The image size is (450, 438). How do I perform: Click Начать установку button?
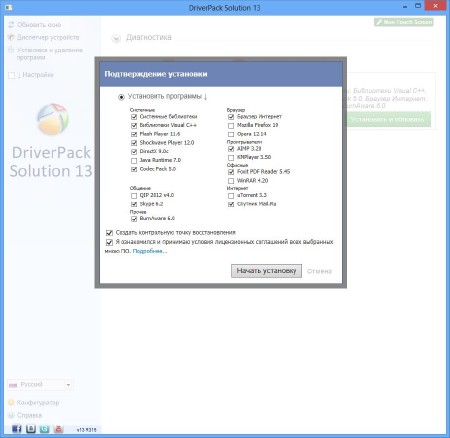(x=266, y=271)
